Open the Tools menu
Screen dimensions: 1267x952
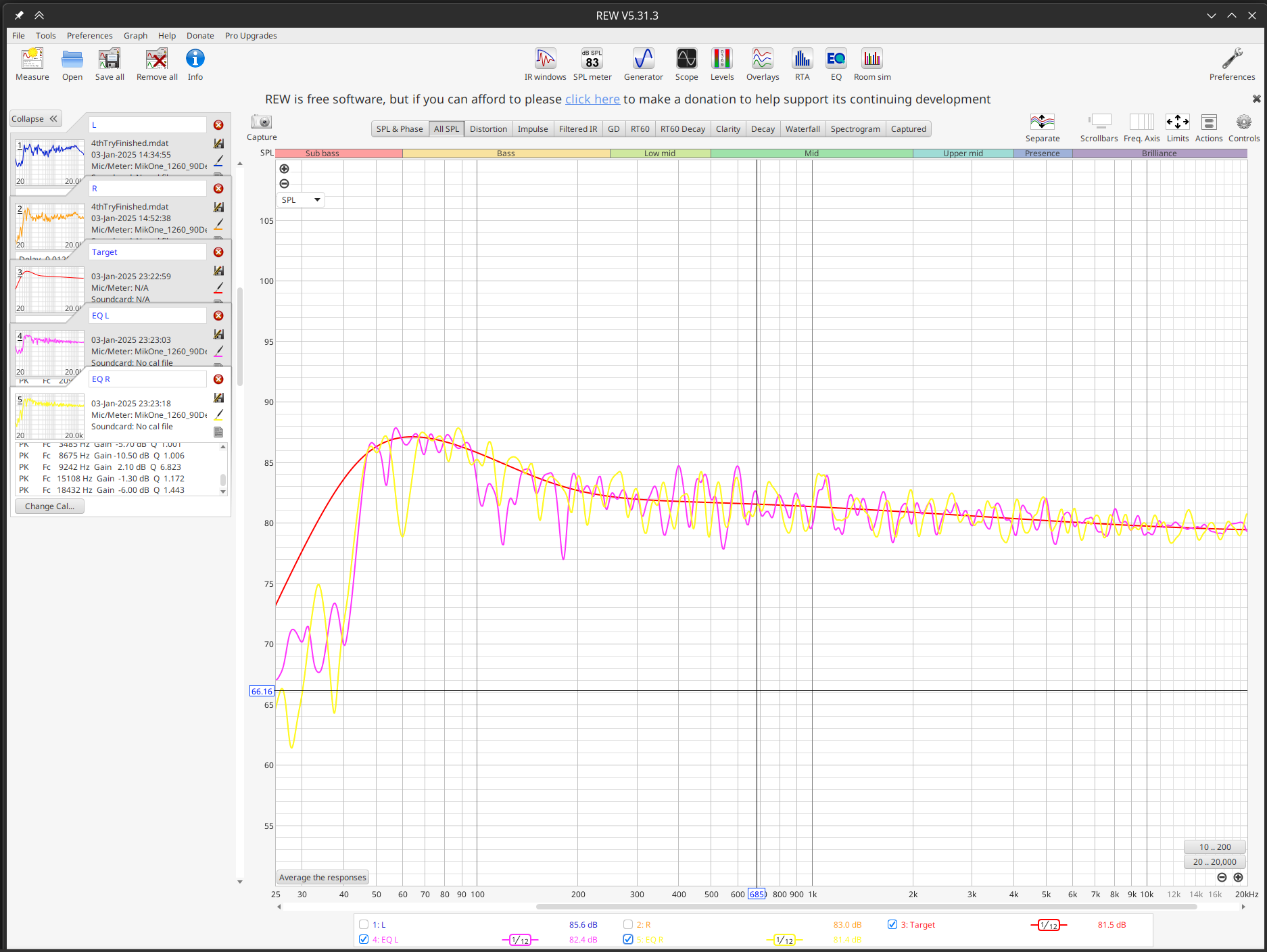pos(46,36)
